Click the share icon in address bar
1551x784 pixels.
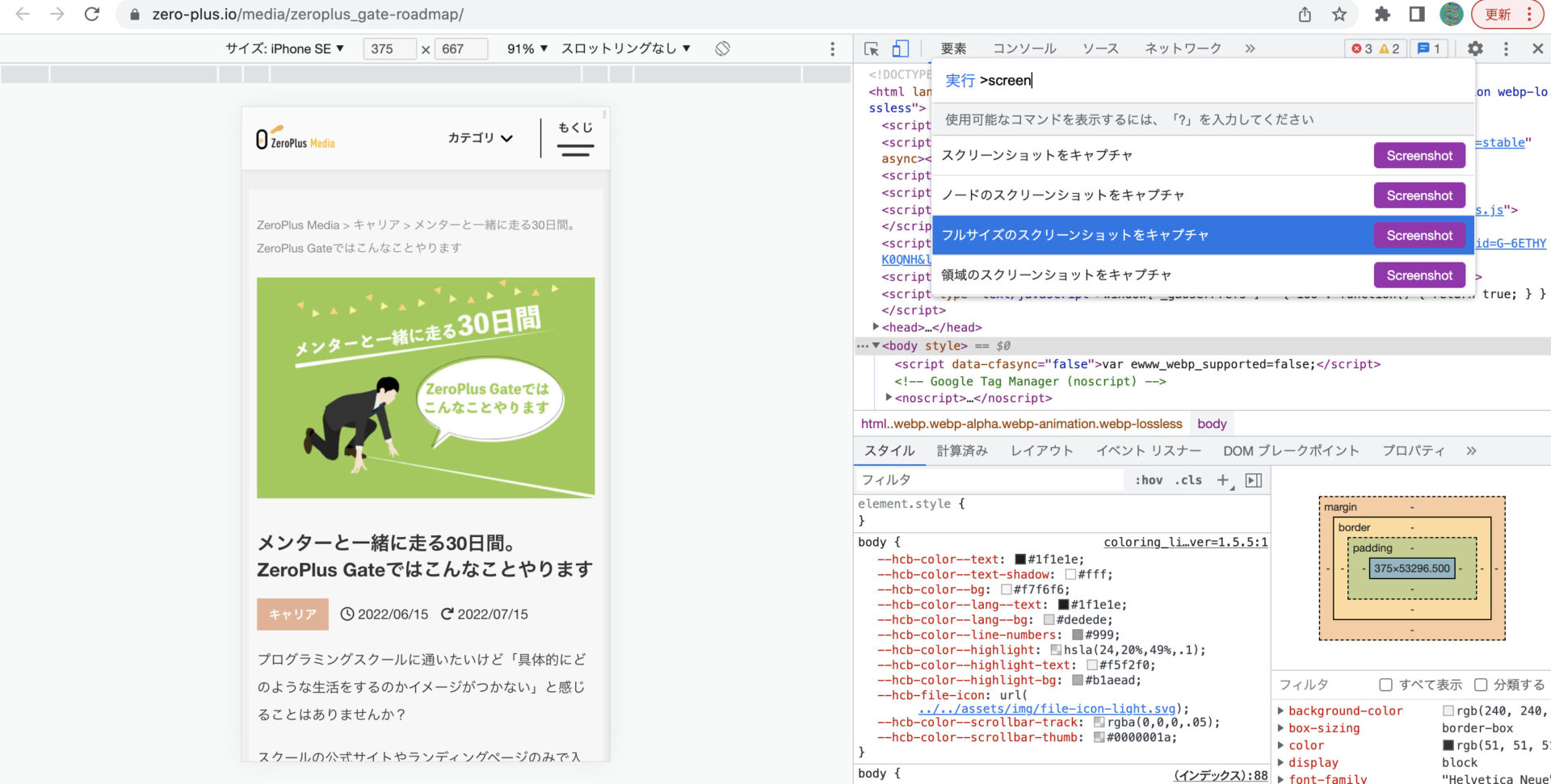coord(1305,15)
